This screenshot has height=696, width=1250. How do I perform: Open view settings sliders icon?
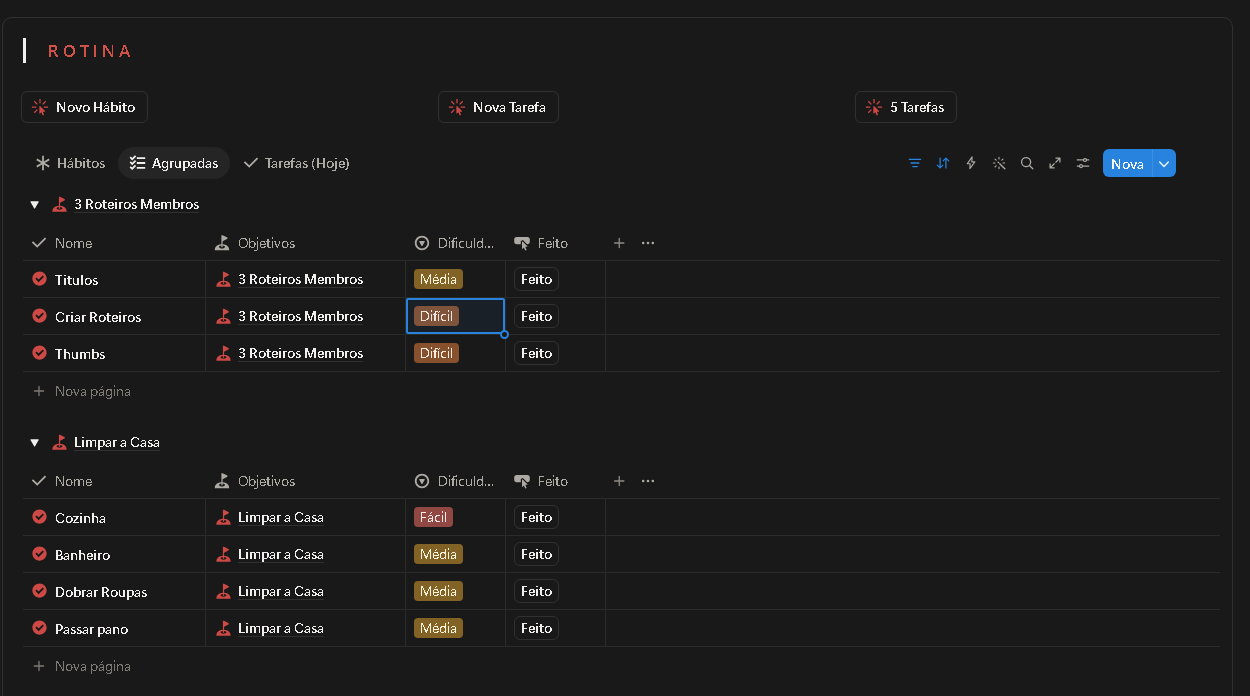tap(1083, 163)
